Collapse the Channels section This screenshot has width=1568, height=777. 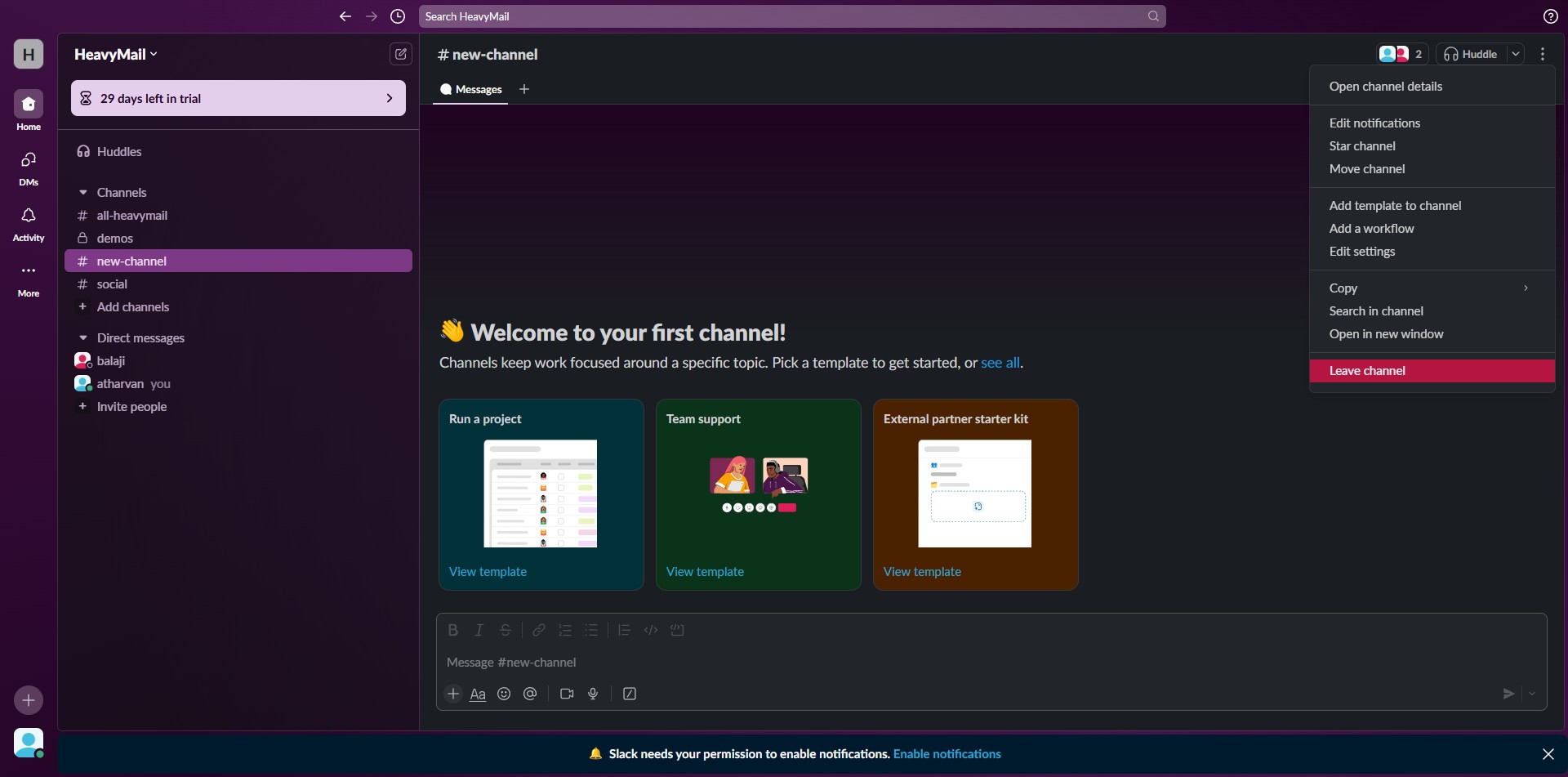pyautogui.click(x=82, y=193)
